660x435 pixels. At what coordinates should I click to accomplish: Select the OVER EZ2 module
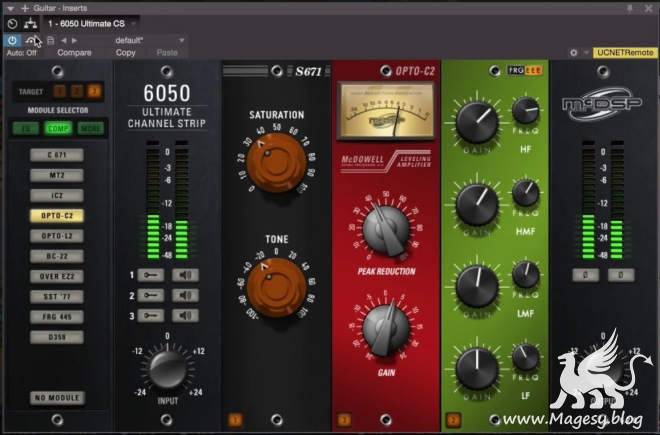click(57, 276)
